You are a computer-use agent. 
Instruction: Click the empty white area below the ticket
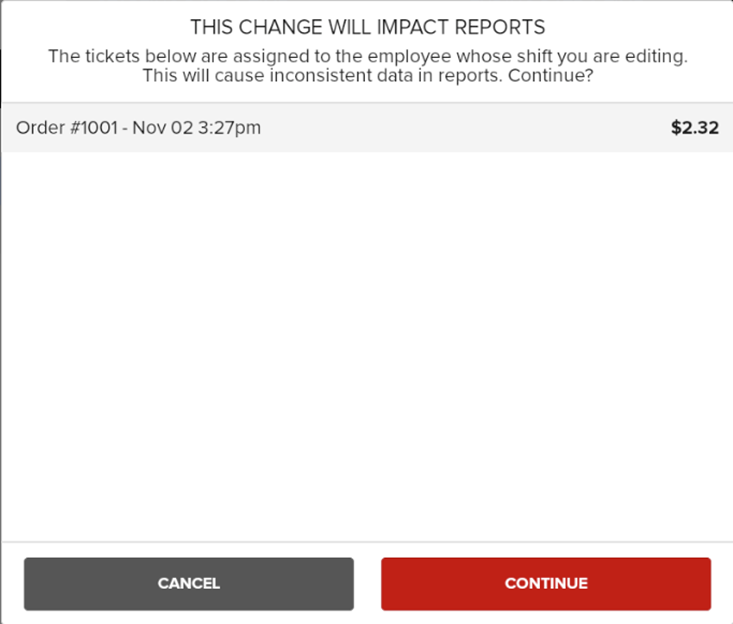(x=366, y=340)
